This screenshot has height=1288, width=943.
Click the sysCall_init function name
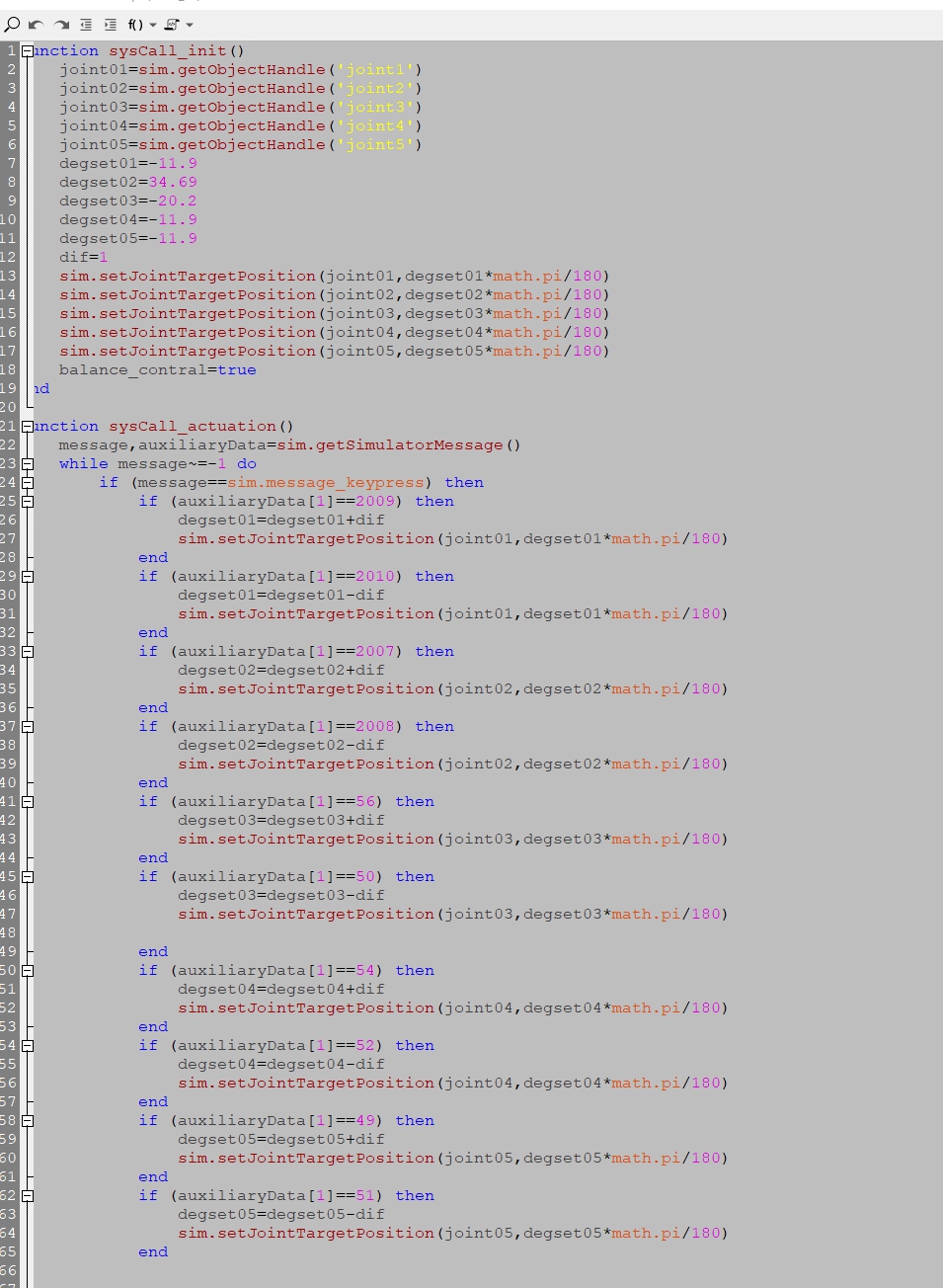click(x=168, y=51)
